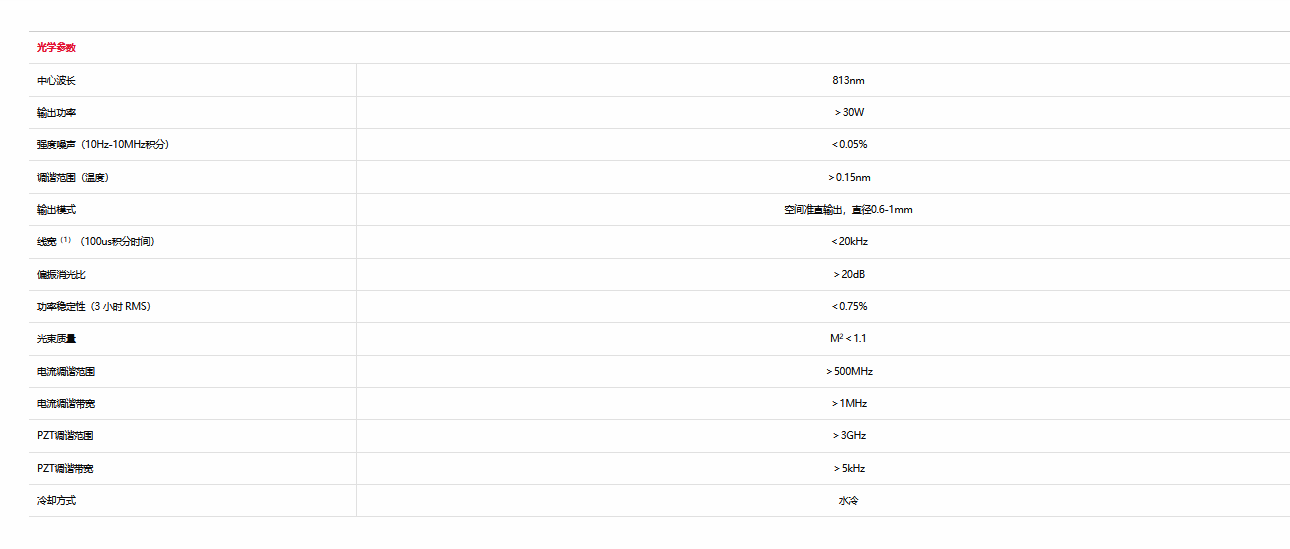Image resolution: width=1290 pixels, height=549 pixels.
Task: Select the > 5kHz PZT bandwidth value
Action: tap(849, 469)
